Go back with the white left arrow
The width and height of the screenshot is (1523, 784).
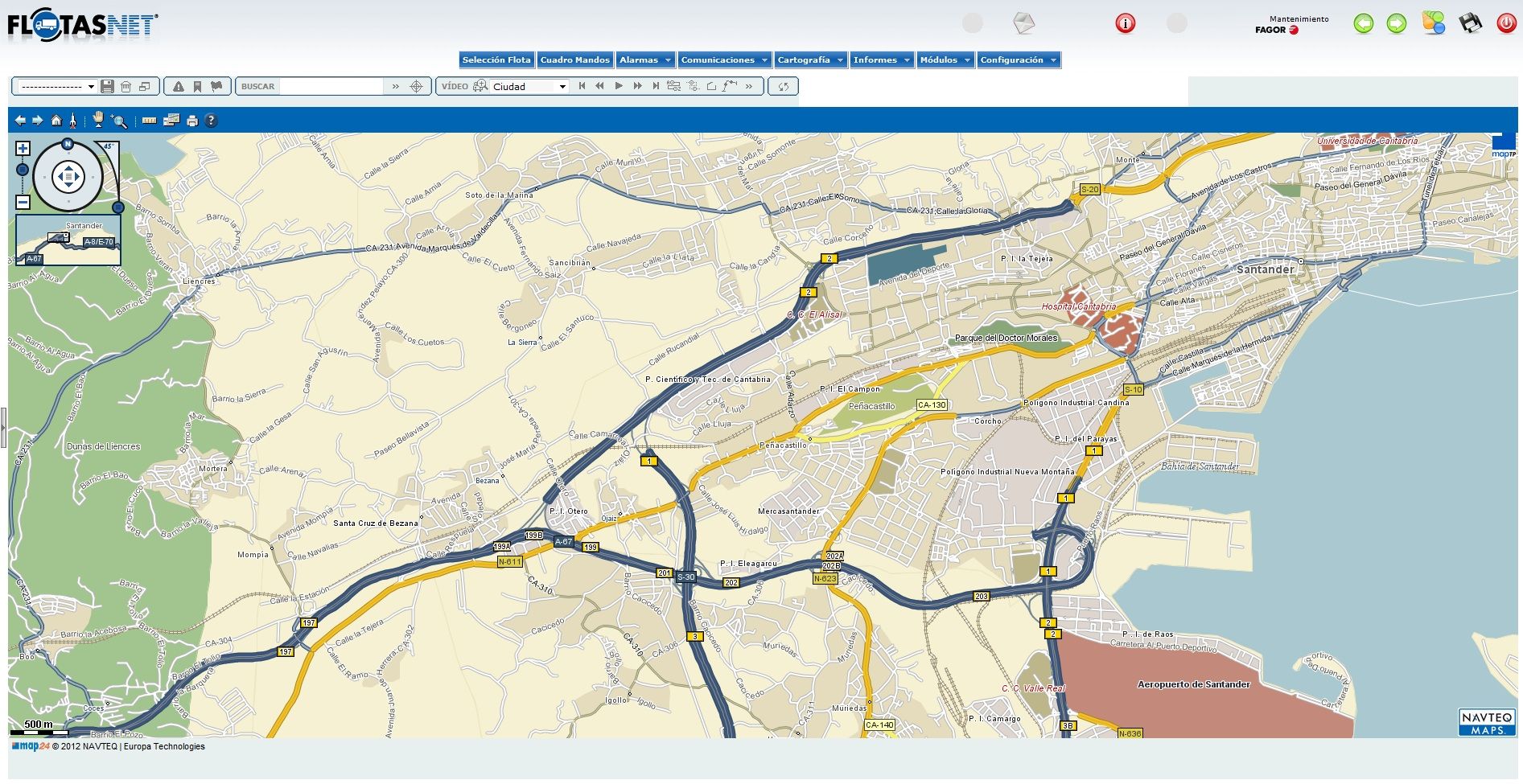(20, 121)
